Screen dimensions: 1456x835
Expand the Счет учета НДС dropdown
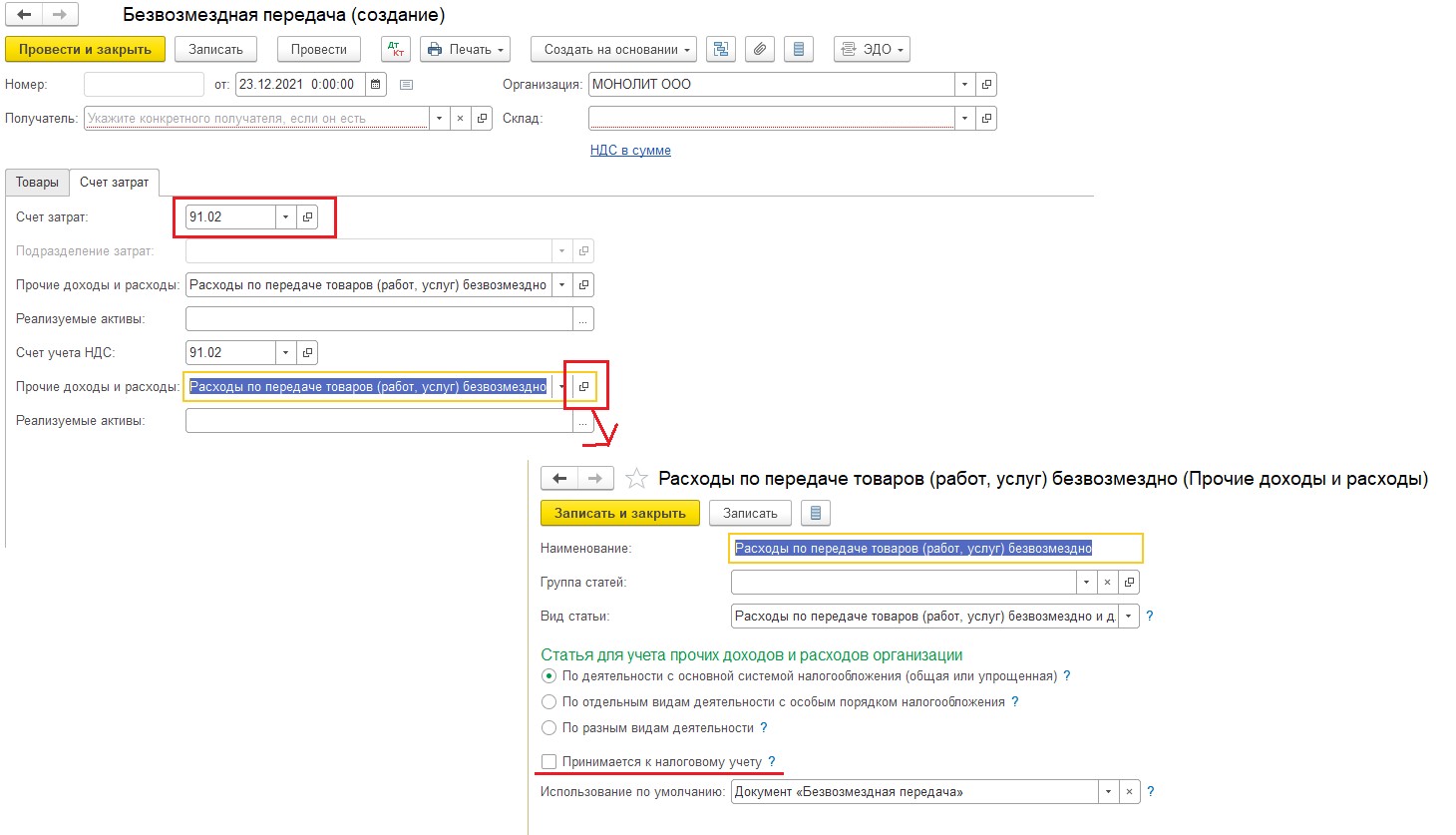[x=285, y=352]
